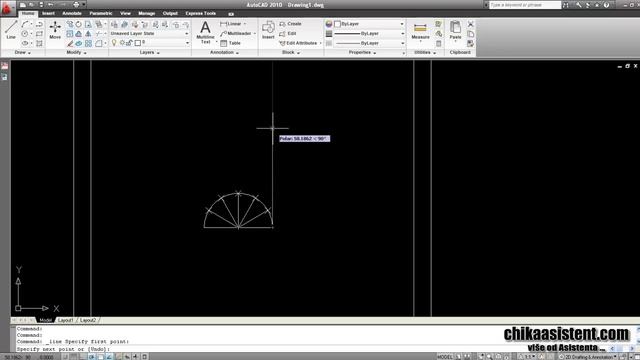Toggle the layer light bulb on/off icon
This screenshot has height=360, width=640.
(x=114, y=42)
